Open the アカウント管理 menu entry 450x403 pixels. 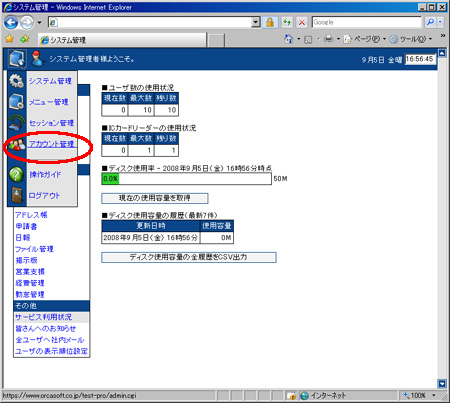[52, 144]
